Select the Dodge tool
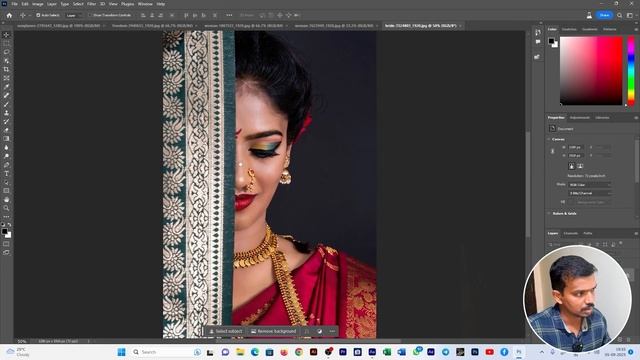 6,156
